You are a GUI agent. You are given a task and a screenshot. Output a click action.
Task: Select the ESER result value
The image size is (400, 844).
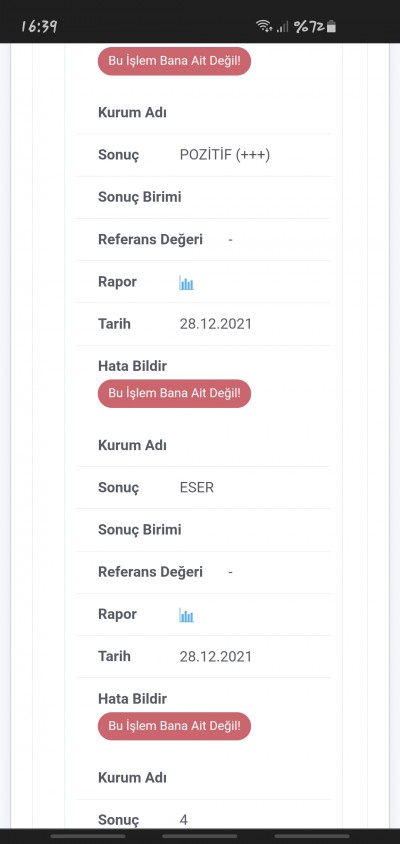coord(197,488)
